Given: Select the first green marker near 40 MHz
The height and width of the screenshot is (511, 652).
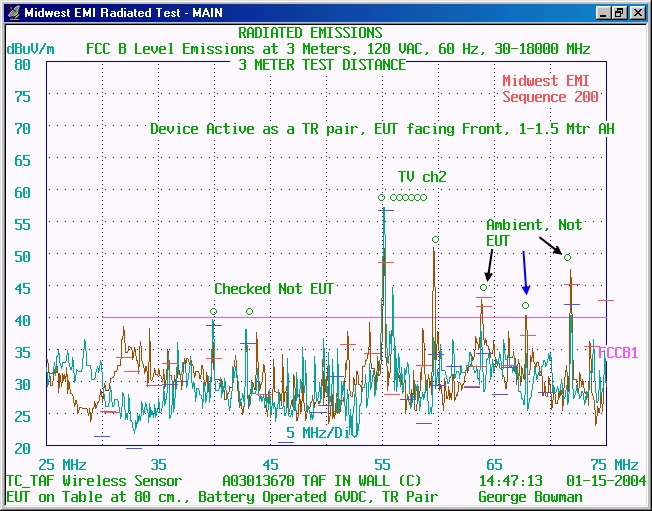Looking at the screenshot, I should pos(214,312).
